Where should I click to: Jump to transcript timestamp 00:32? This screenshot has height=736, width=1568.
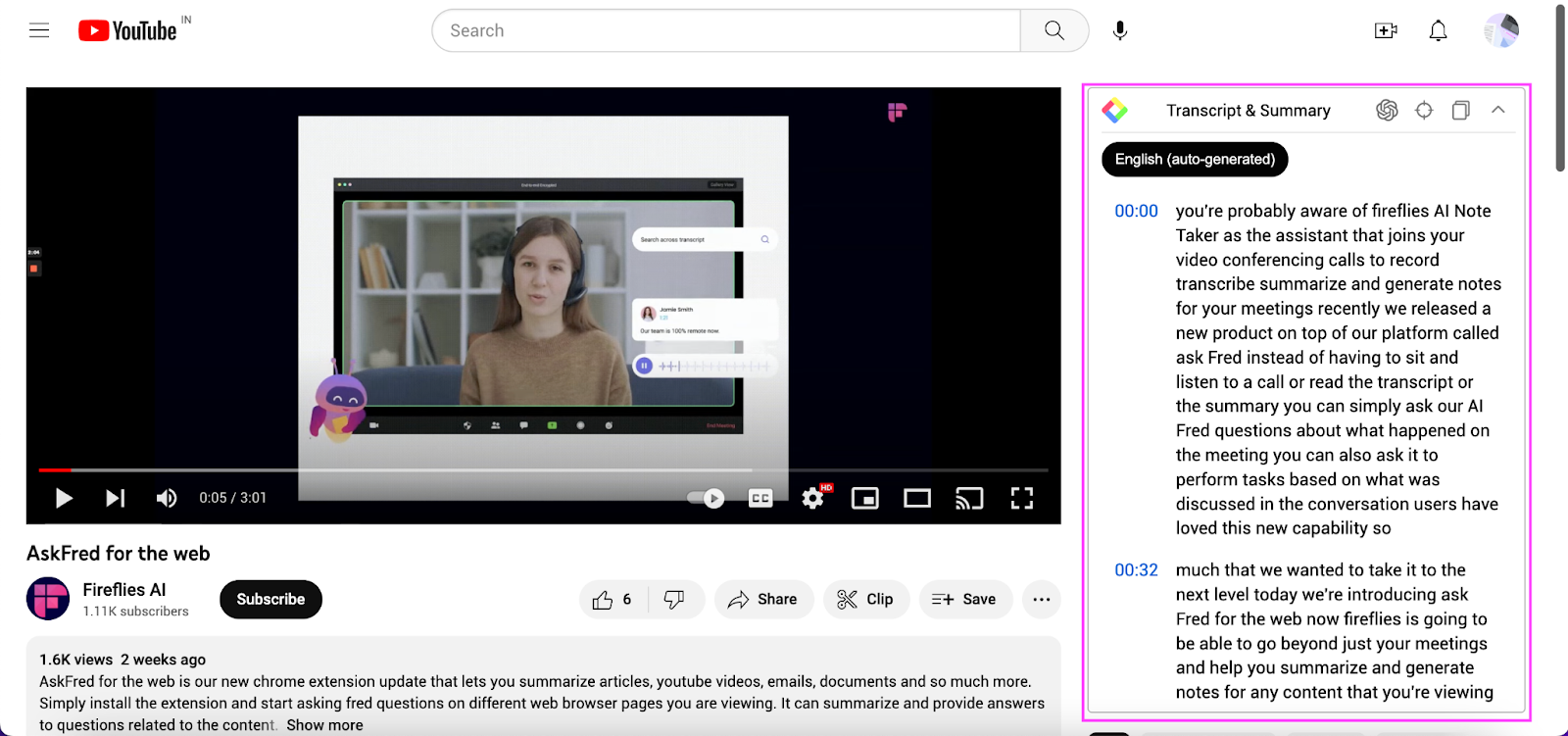[1136, 570]
